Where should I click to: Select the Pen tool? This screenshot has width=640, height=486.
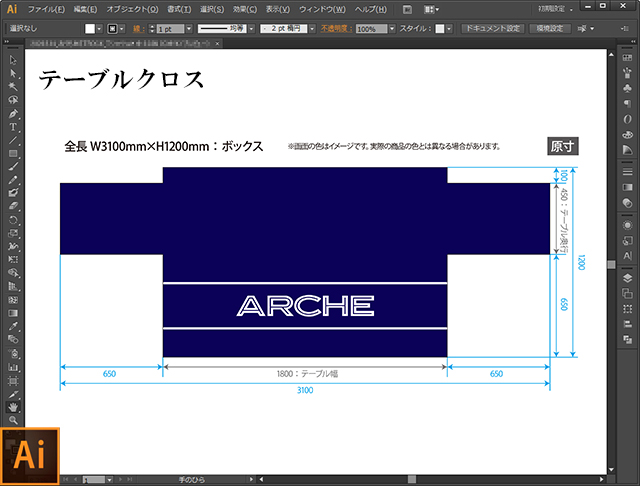tap(13, 113)
